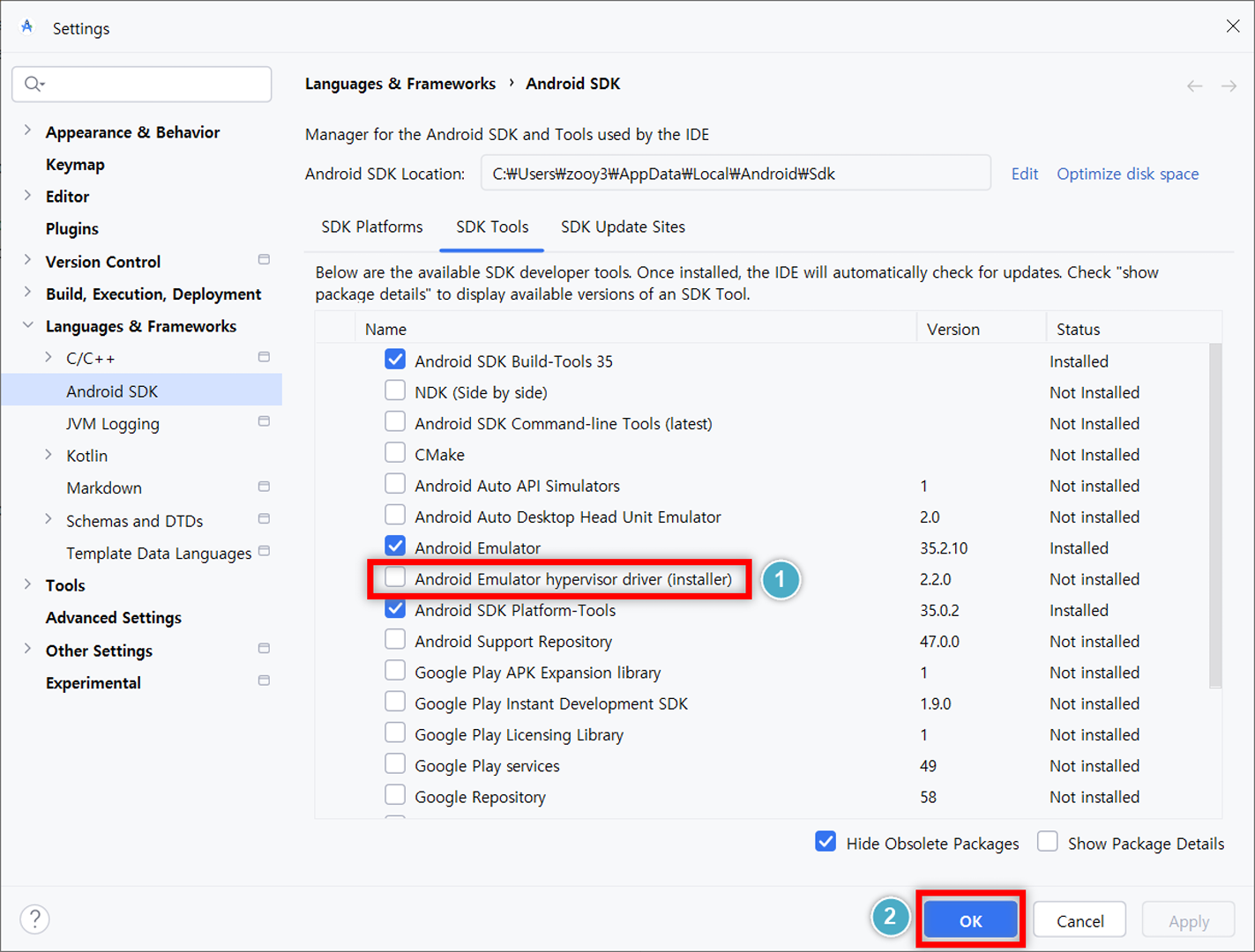Click the Cancel button
The width and height of the screenshot is (1255, 952).
point(1079,920)
